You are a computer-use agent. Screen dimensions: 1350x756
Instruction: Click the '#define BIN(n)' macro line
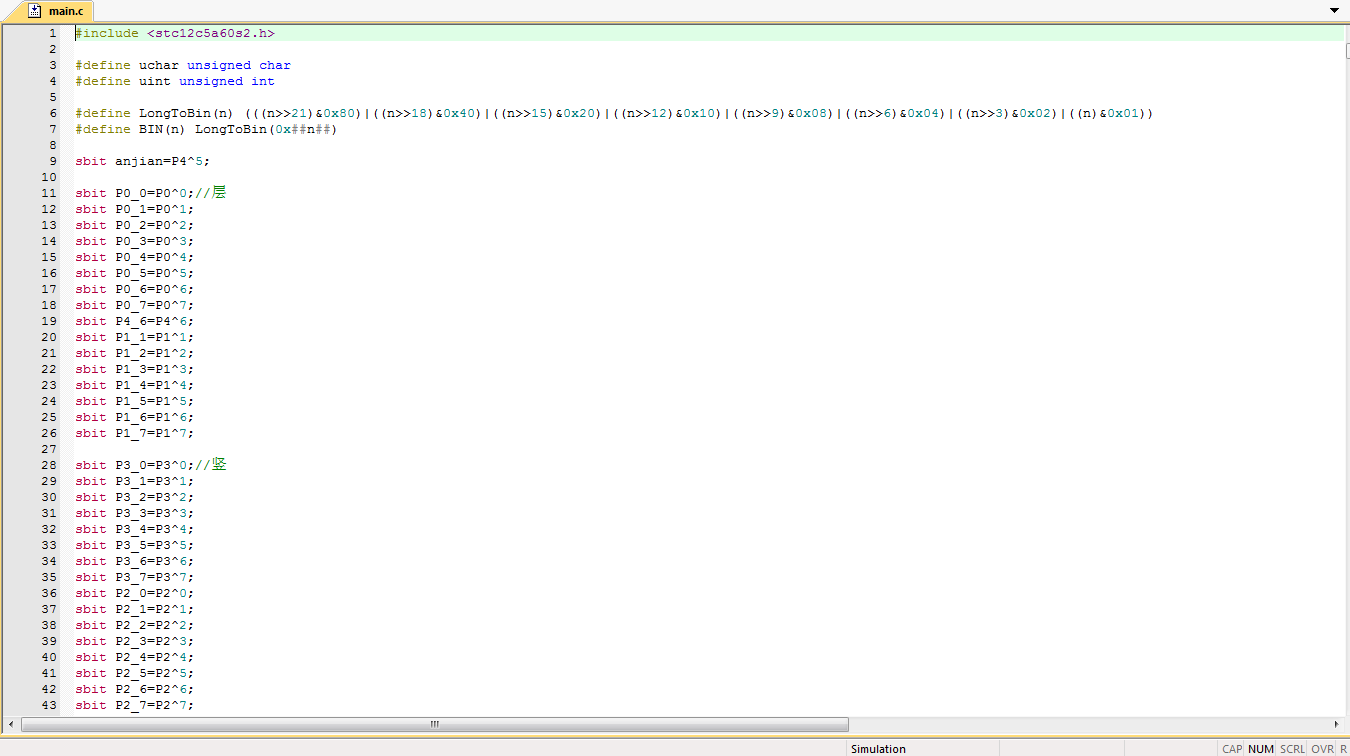pyautogui.click(x=206, y=129)
